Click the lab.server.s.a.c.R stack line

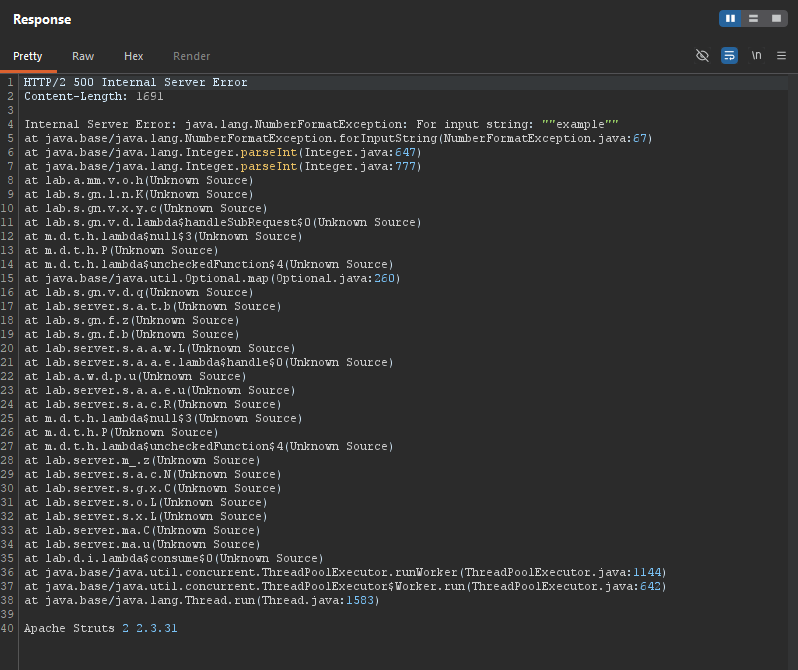click(x=153, y=404)
